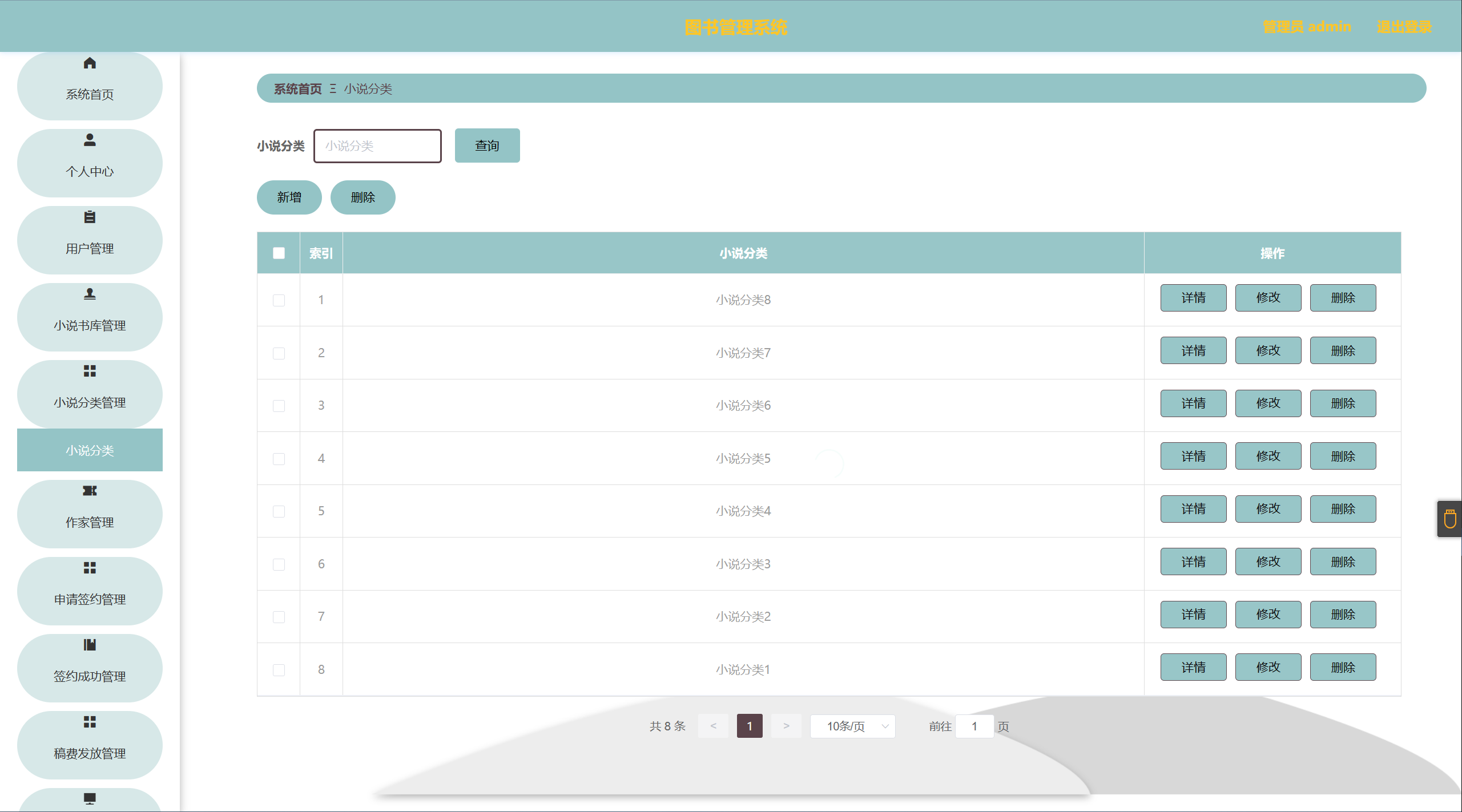
Task: Click the stamp icon above 小说书库管理
Action: (90, 294)
